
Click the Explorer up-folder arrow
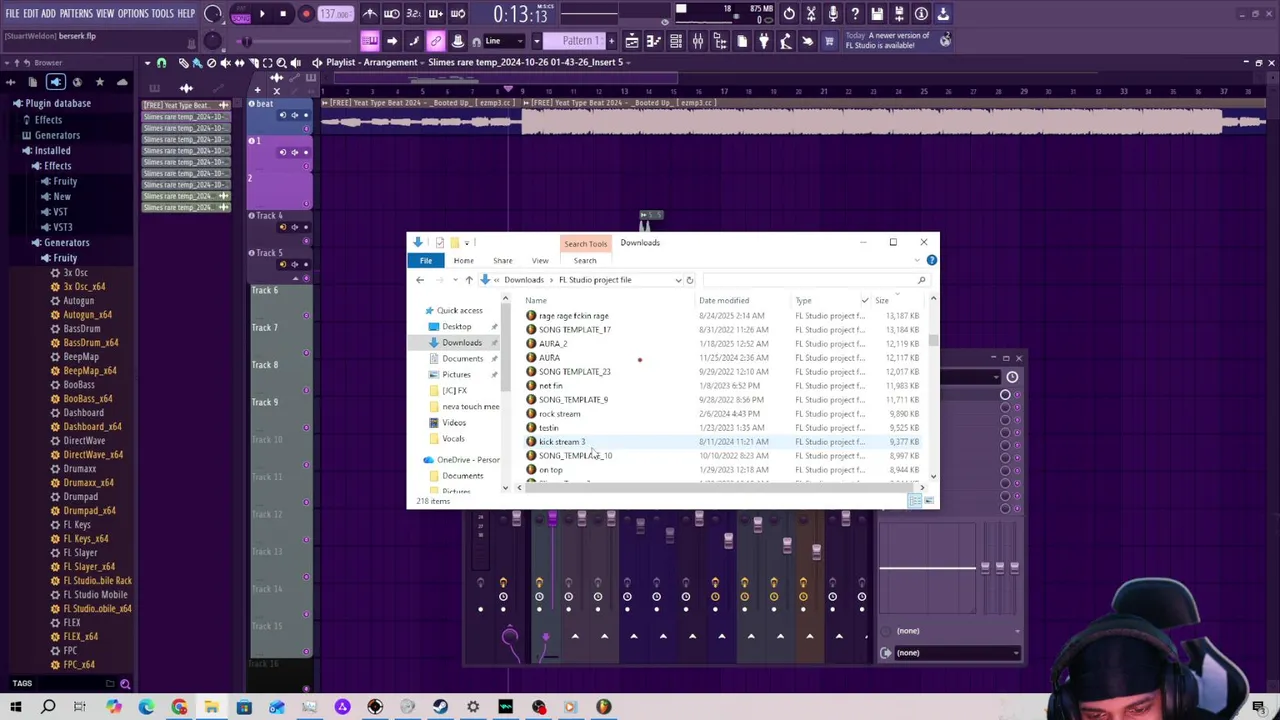[x=468, y=280]
